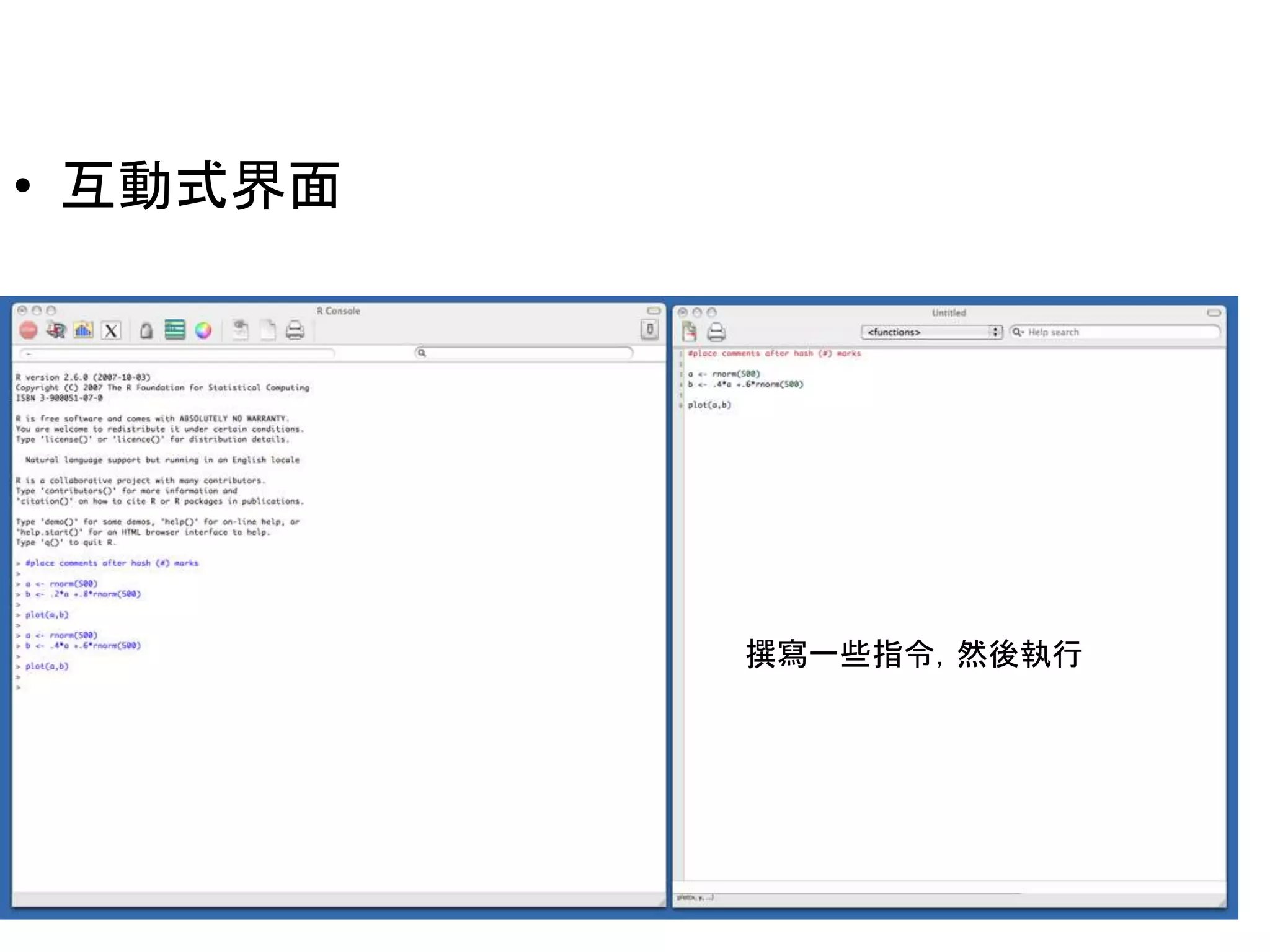Screen dimensions: 1270x952
Task: Click 'R version 2.6.0' line in console
Action: point(83,377)
